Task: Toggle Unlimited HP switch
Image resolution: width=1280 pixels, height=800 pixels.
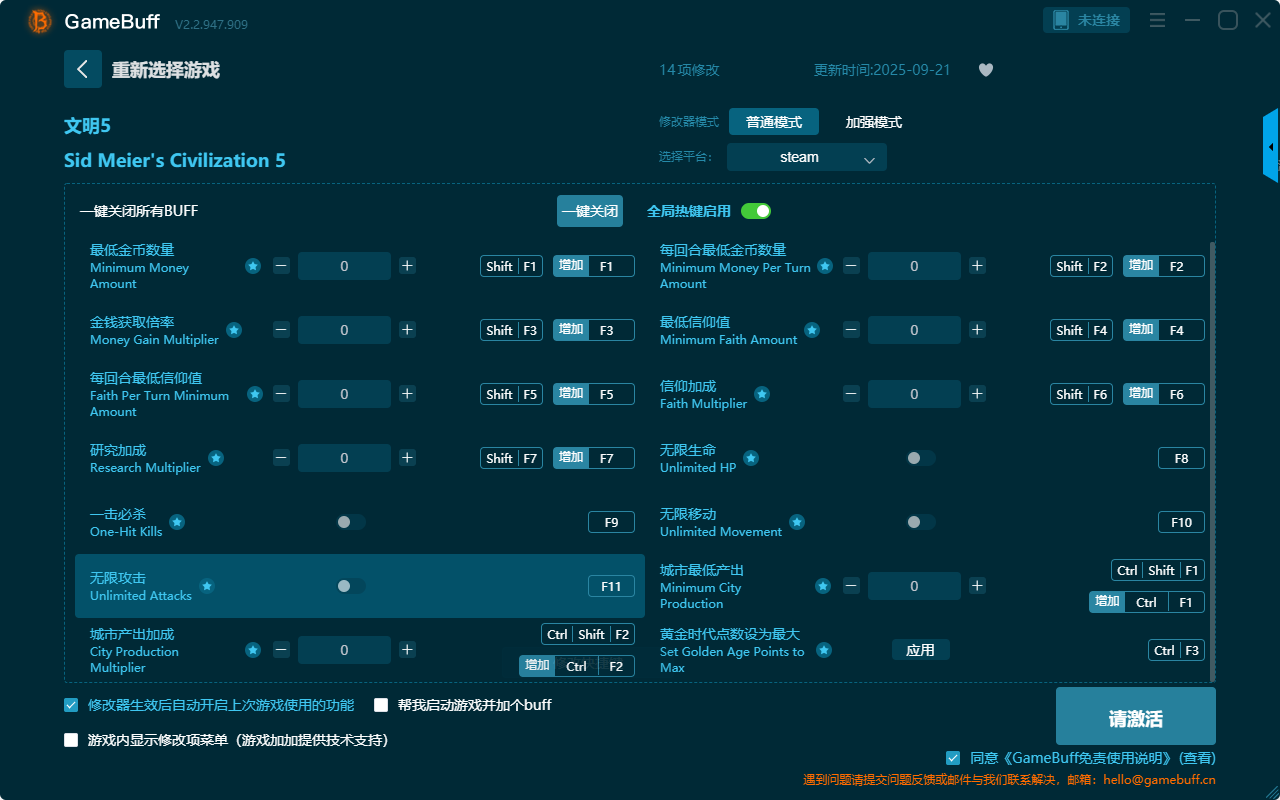Action: coord(921,458)
